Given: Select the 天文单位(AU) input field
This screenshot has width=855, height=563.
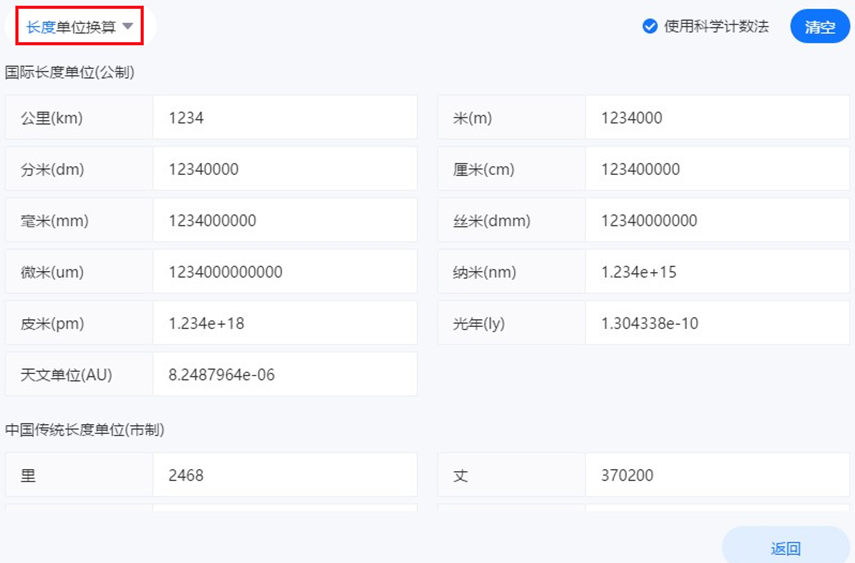Looking at the screenshot, I should pos(284,375).
